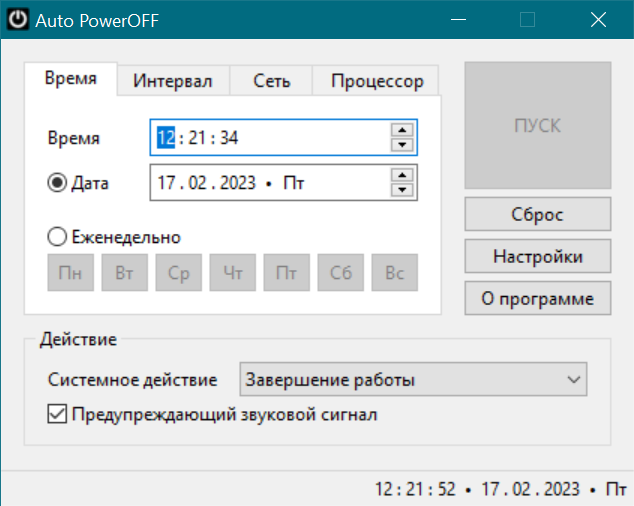This screenshot has width=634, height=506.
Task: Increase time with the up spinner arrow
Action: pyautogui.click(x=402, y=130)
